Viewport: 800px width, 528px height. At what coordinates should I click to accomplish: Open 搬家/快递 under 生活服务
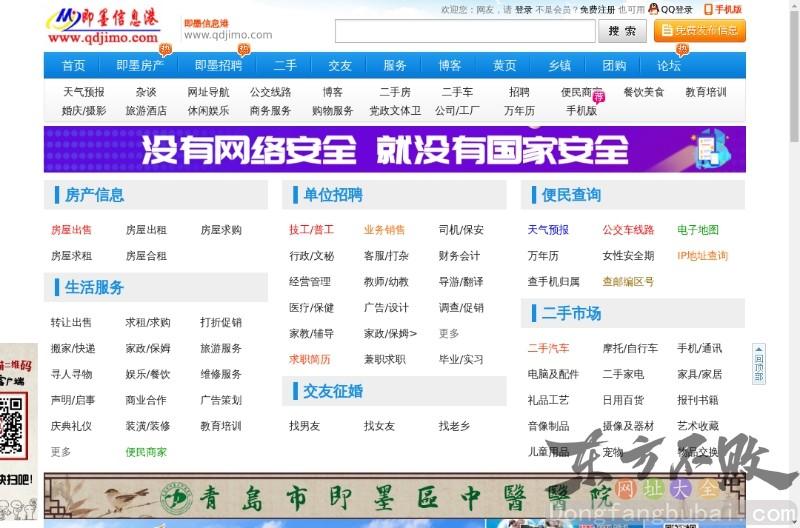(73, 348)
